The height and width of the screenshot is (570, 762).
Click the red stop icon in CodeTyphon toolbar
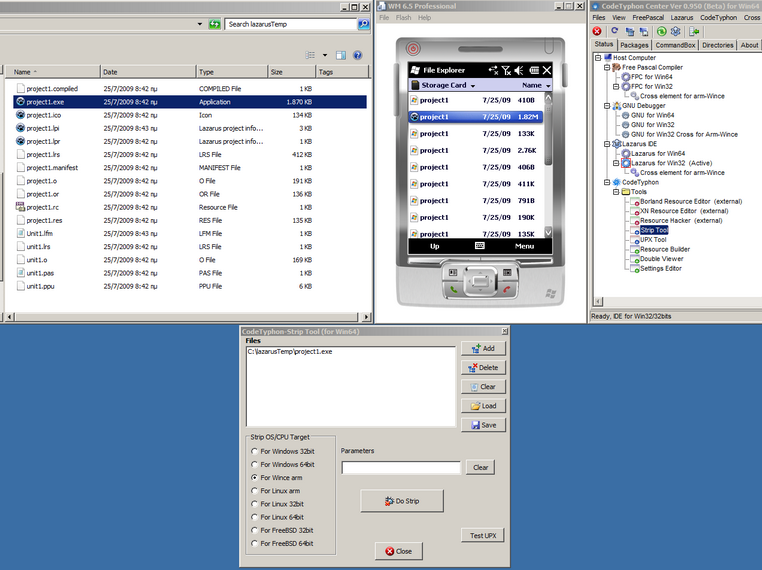597,31
